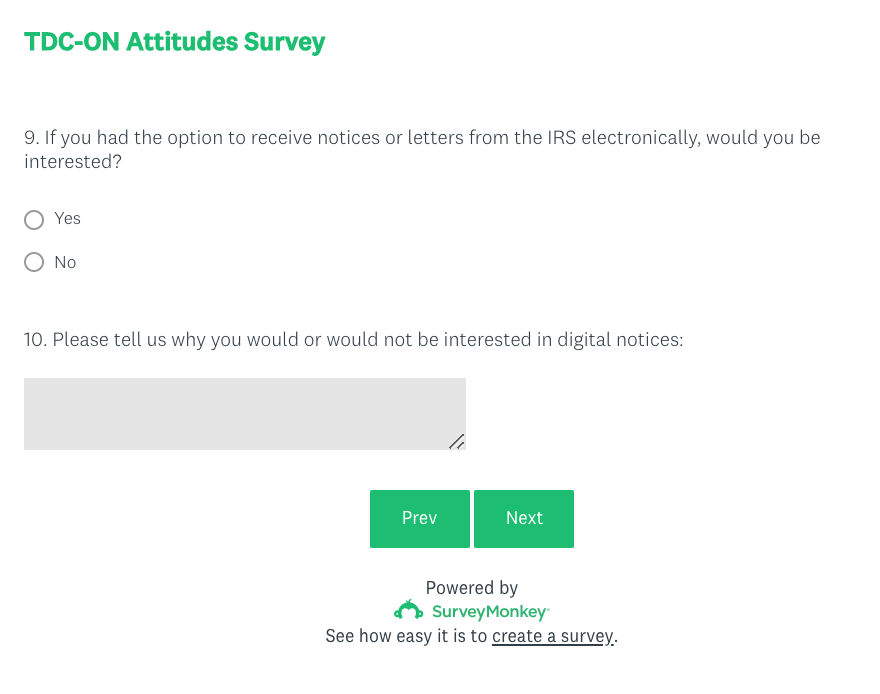
Task: Select the No radio button
Action: (x=34, y=262)
